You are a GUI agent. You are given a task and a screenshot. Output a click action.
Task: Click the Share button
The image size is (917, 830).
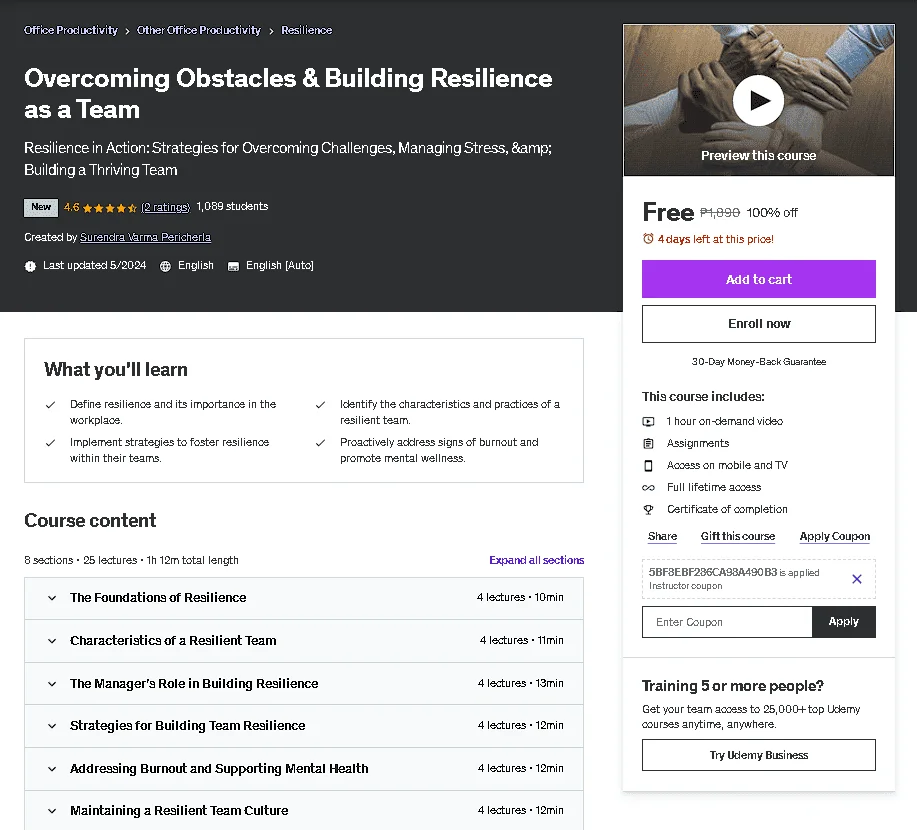click(x=662, y=536)
